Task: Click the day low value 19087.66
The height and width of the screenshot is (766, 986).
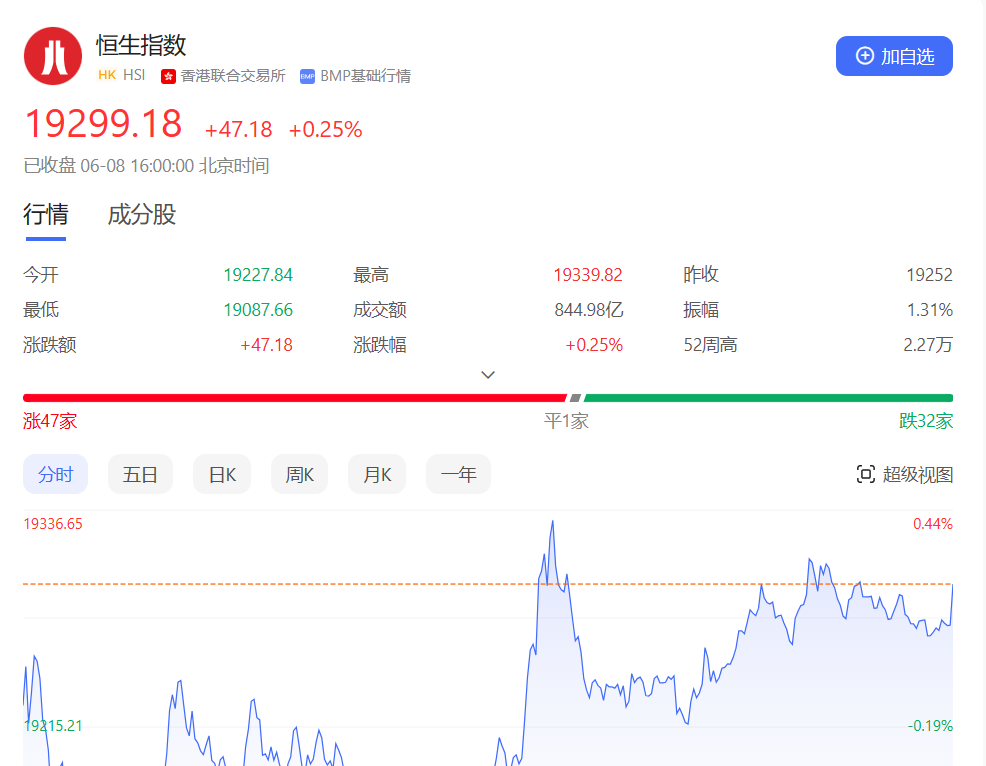Action: pos(258,310)
